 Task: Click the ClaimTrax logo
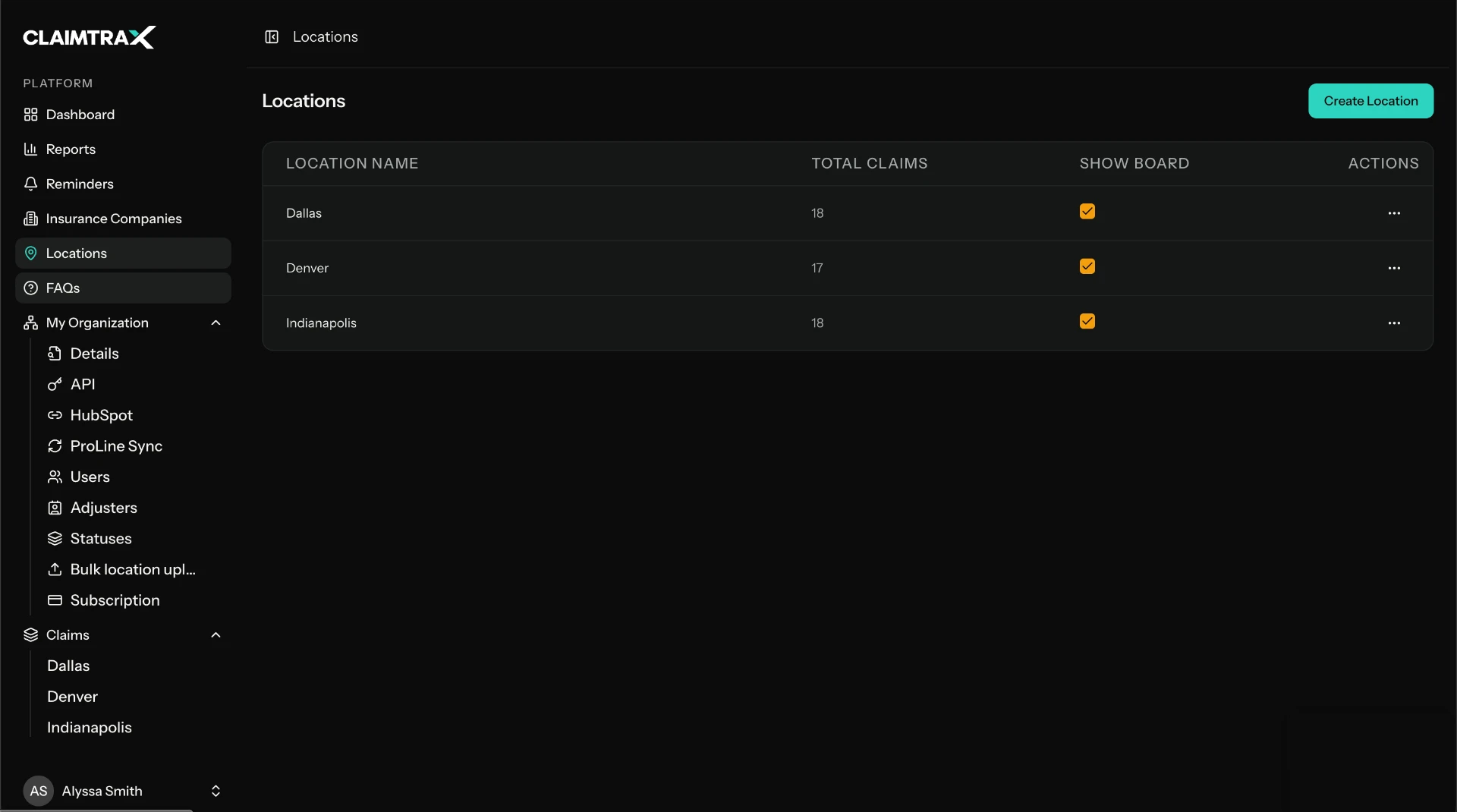(89, 37)
